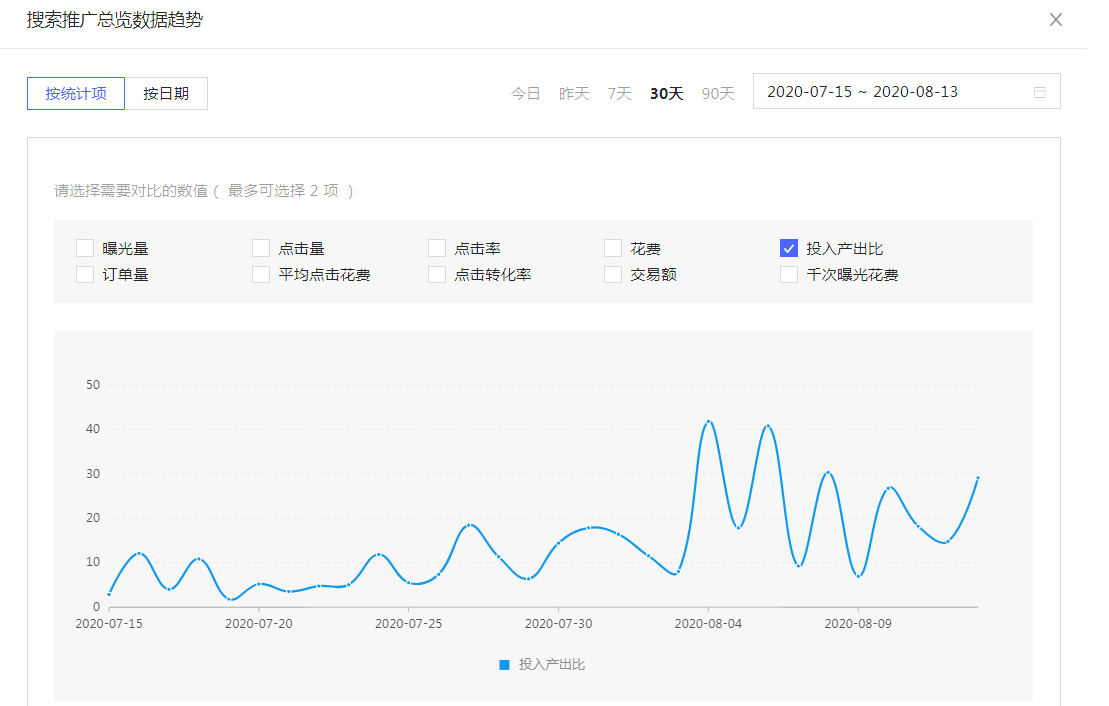Check the 点击量 checkbox

tap(261, 248)
